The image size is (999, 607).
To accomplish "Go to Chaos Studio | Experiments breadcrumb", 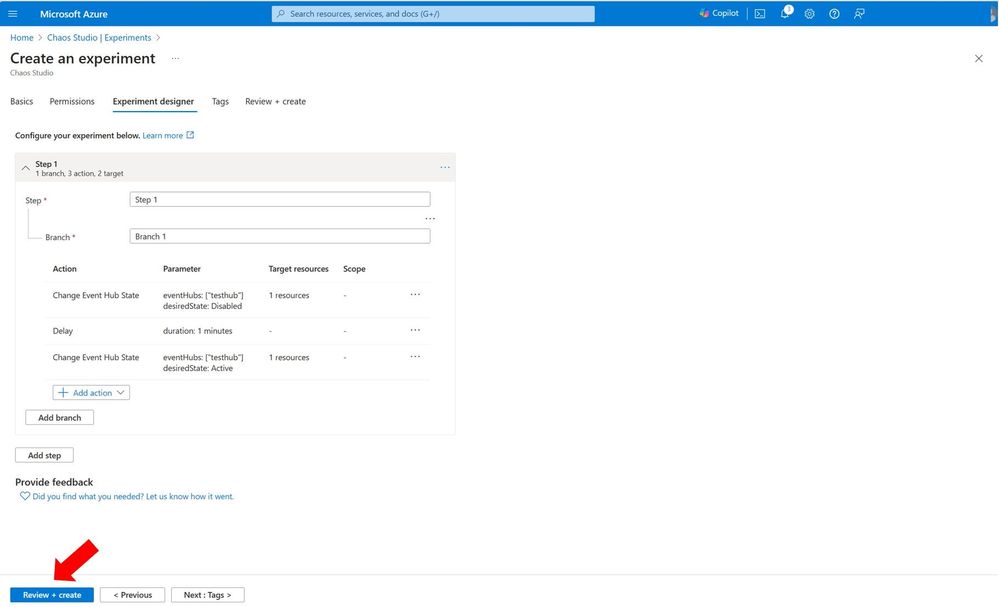I will (99, 38).
